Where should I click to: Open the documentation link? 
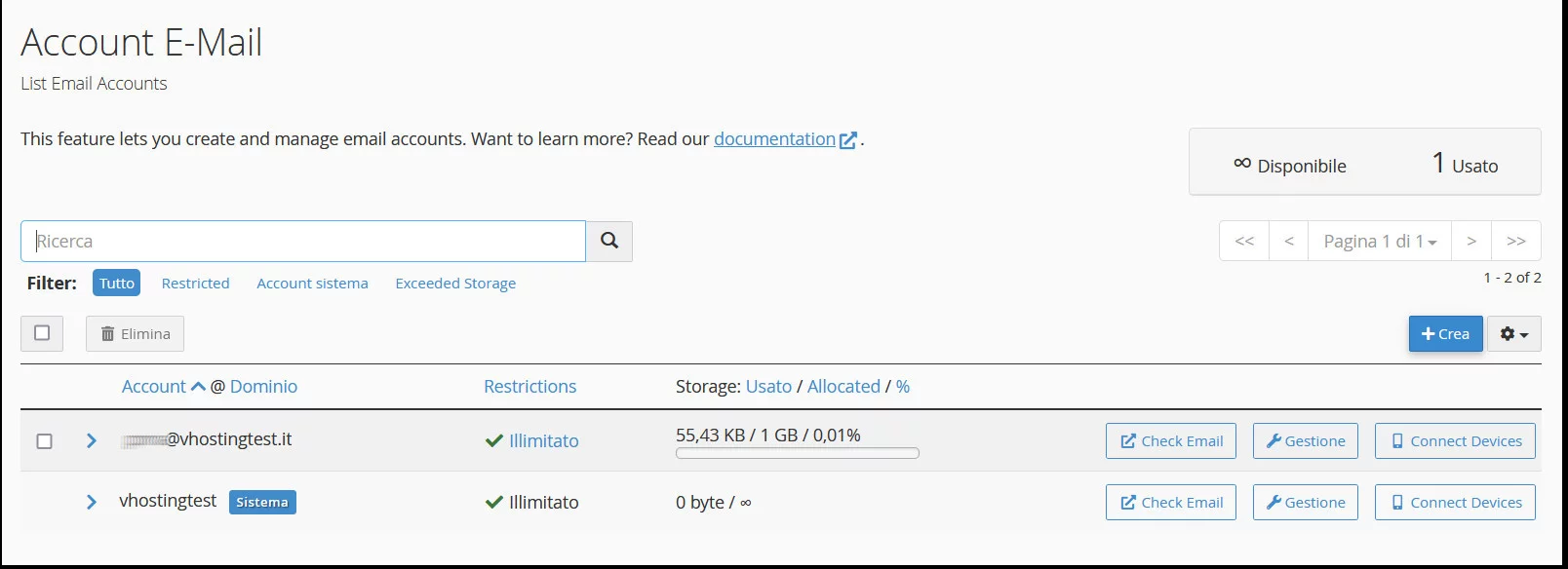[774, 138]
